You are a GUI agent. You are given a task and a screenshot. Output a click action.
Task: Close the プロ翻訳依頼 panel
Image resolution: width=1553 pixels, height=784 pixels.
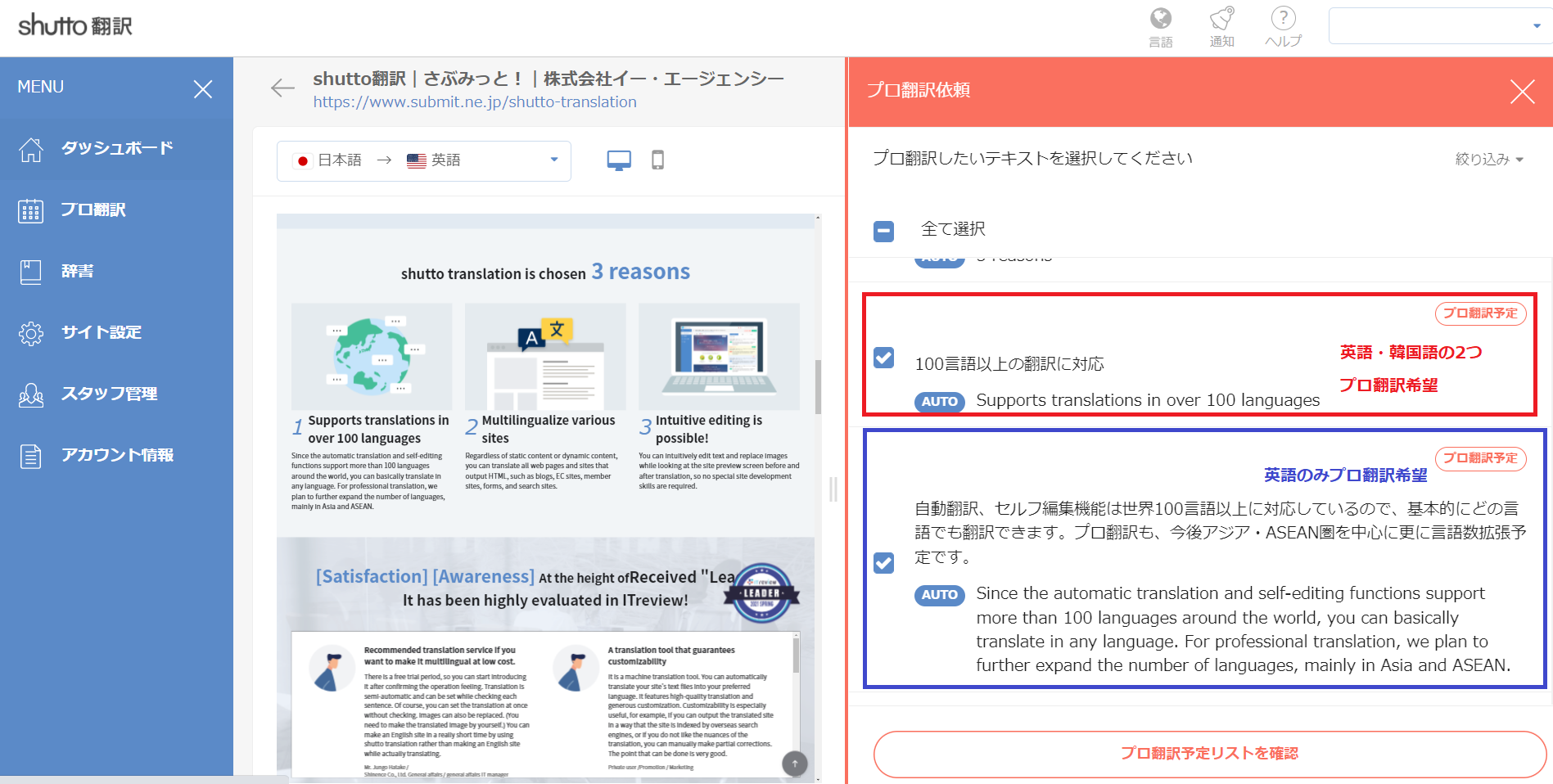[1522, 92]
